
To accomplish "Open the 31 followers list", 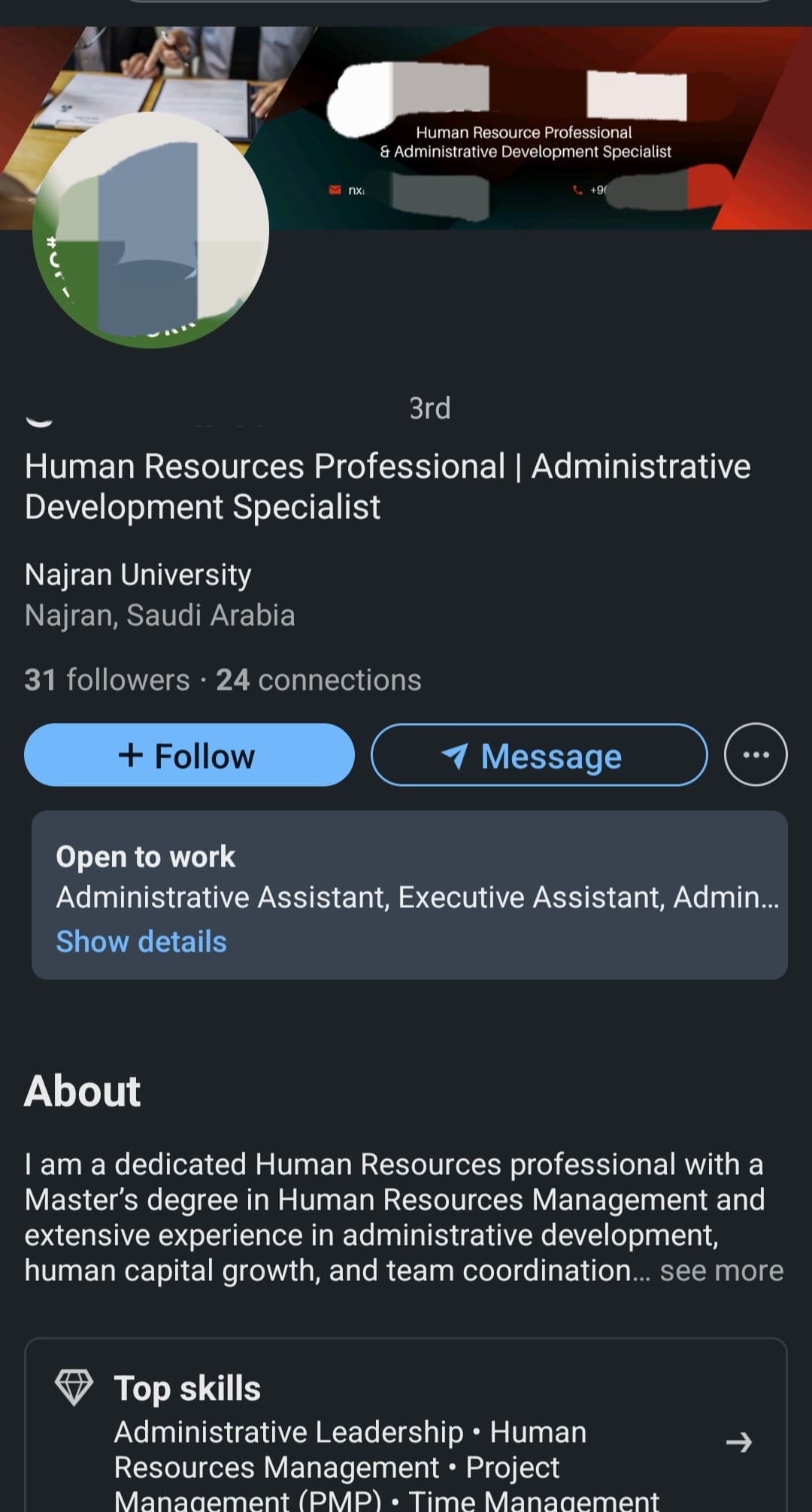I will point(107,680).
